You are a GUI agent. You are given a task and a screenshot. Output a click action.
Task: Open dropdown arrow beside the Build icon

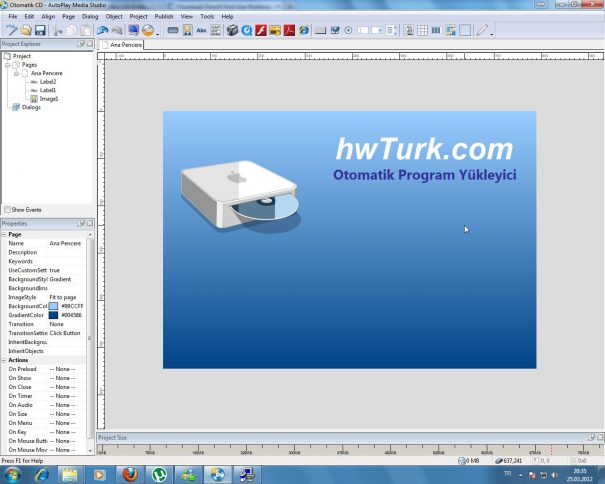(157, 34)
